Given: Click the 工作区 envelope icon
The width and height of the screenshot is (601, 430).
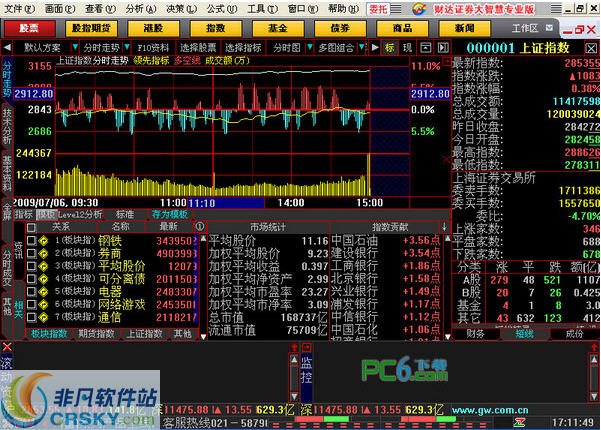Looking at the screenshot, I should [549, 28].
